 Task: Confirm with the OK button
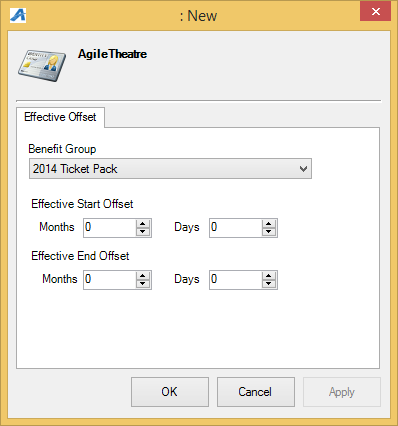coord(170,392)
